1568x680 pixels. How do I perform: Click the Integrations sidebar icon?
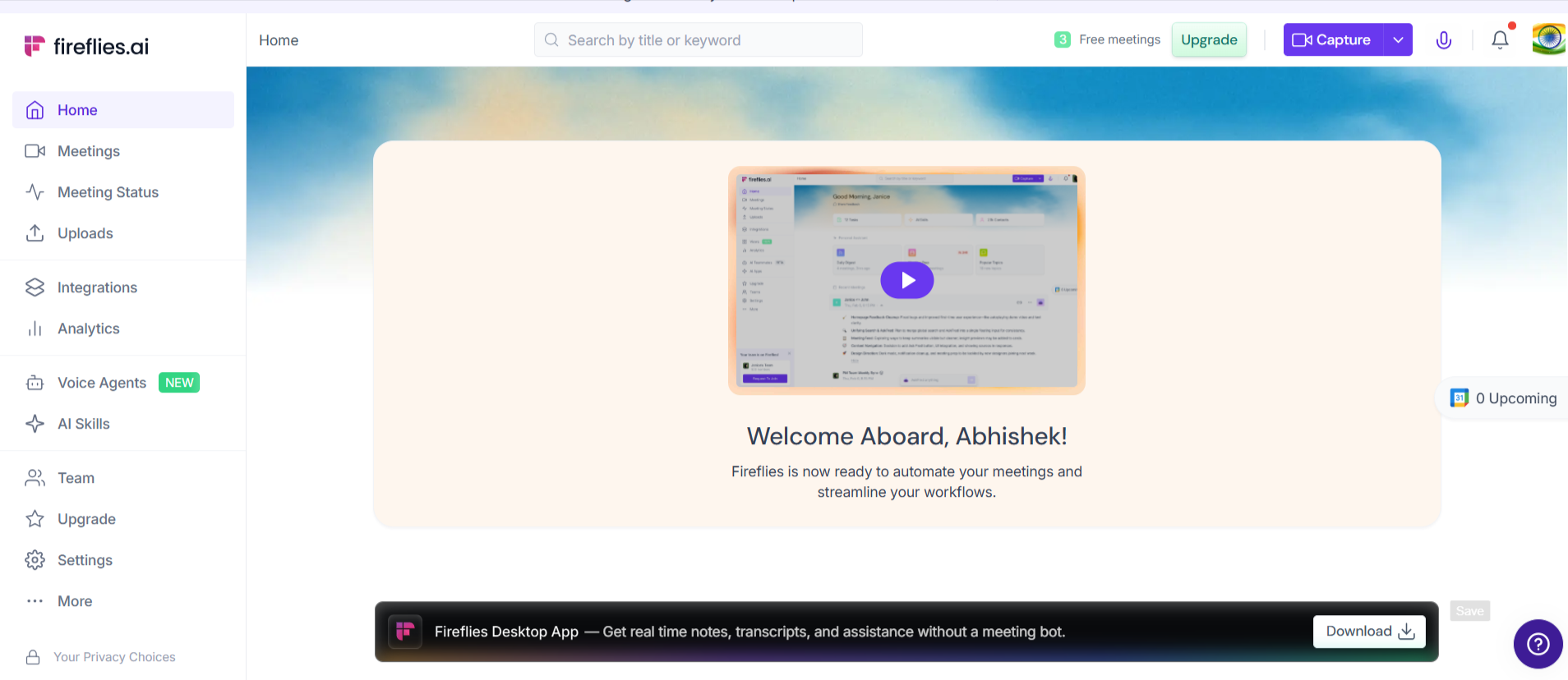tap(35, 287)
